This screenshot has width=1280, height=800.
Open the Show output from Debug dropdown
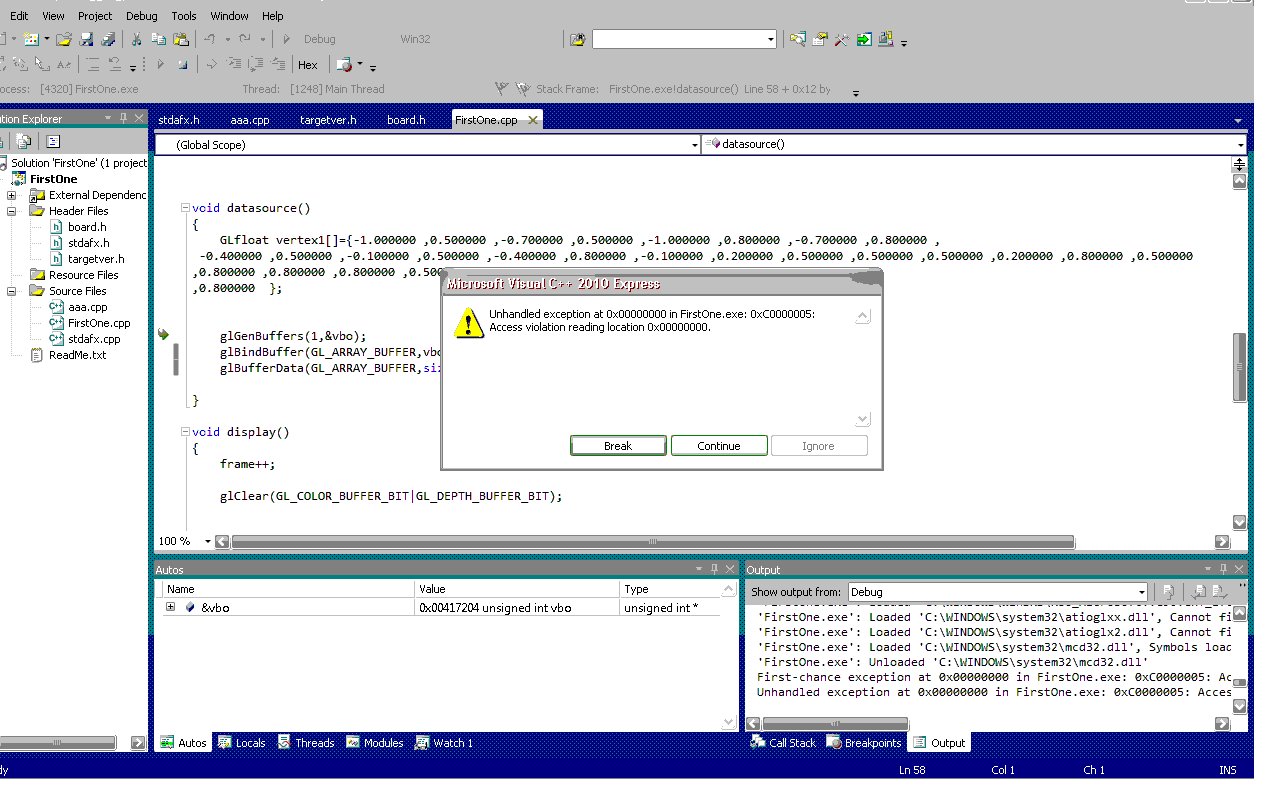(1142, 591)
